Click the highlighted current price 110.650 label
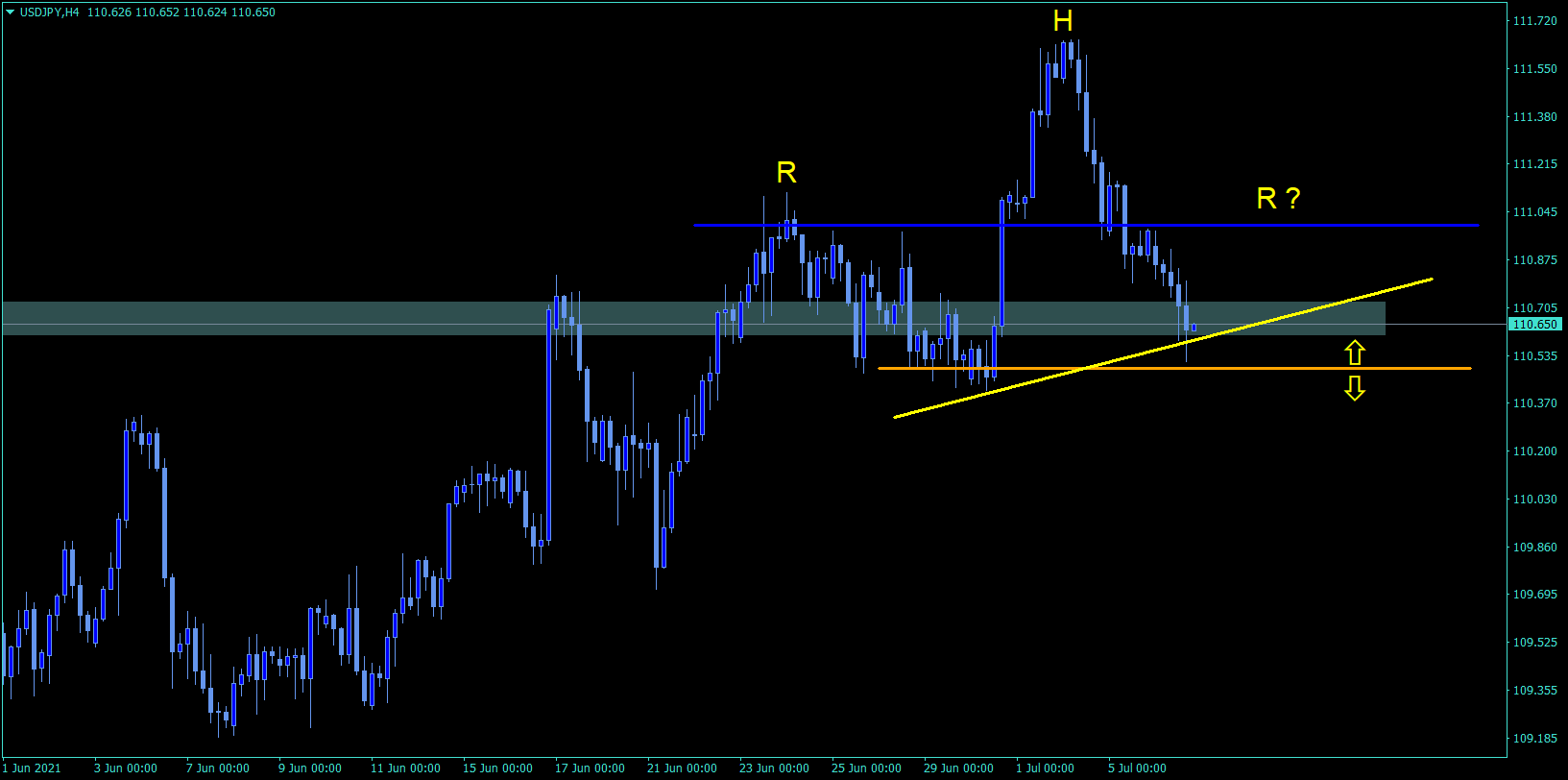1568x780 pixels. (x=1536, y=325)
